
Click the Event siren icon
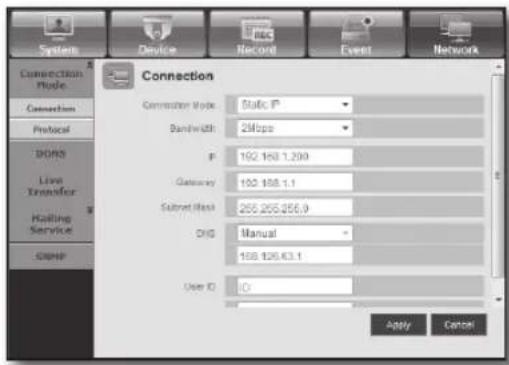[357, 29]
